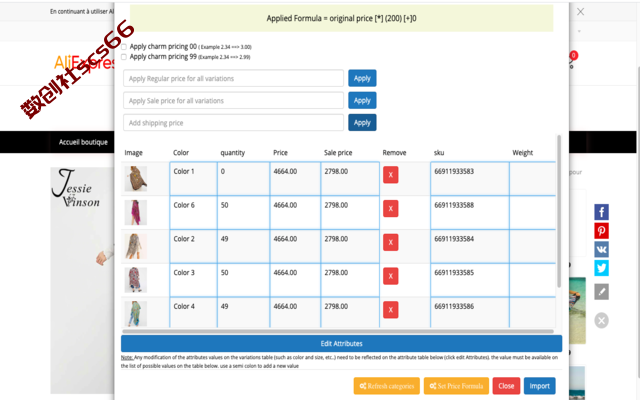Click the Add shipping price field

(233, 122)
